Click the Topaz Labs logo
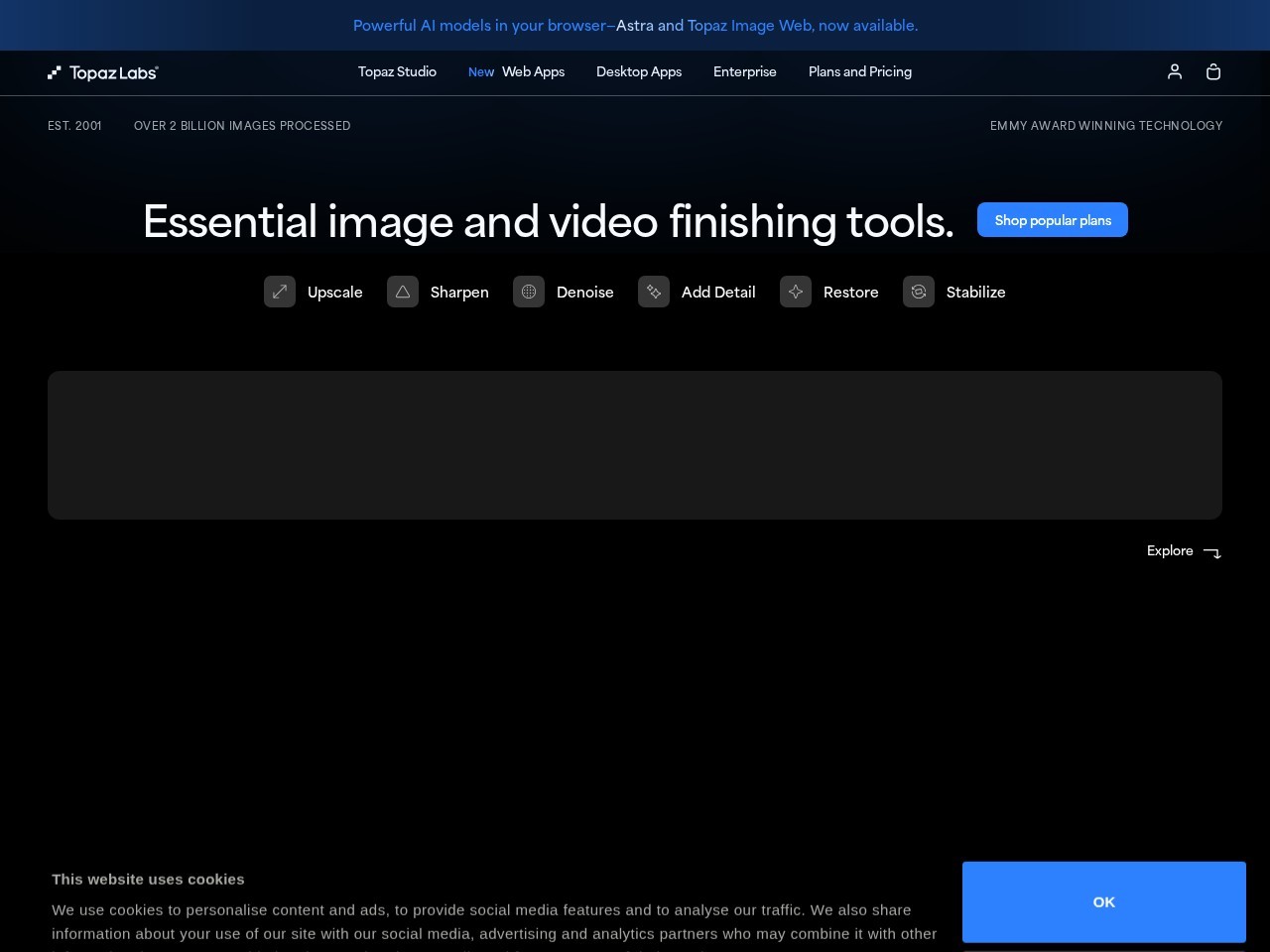This screenshot has width=1270, height=952. coord(103,72)
